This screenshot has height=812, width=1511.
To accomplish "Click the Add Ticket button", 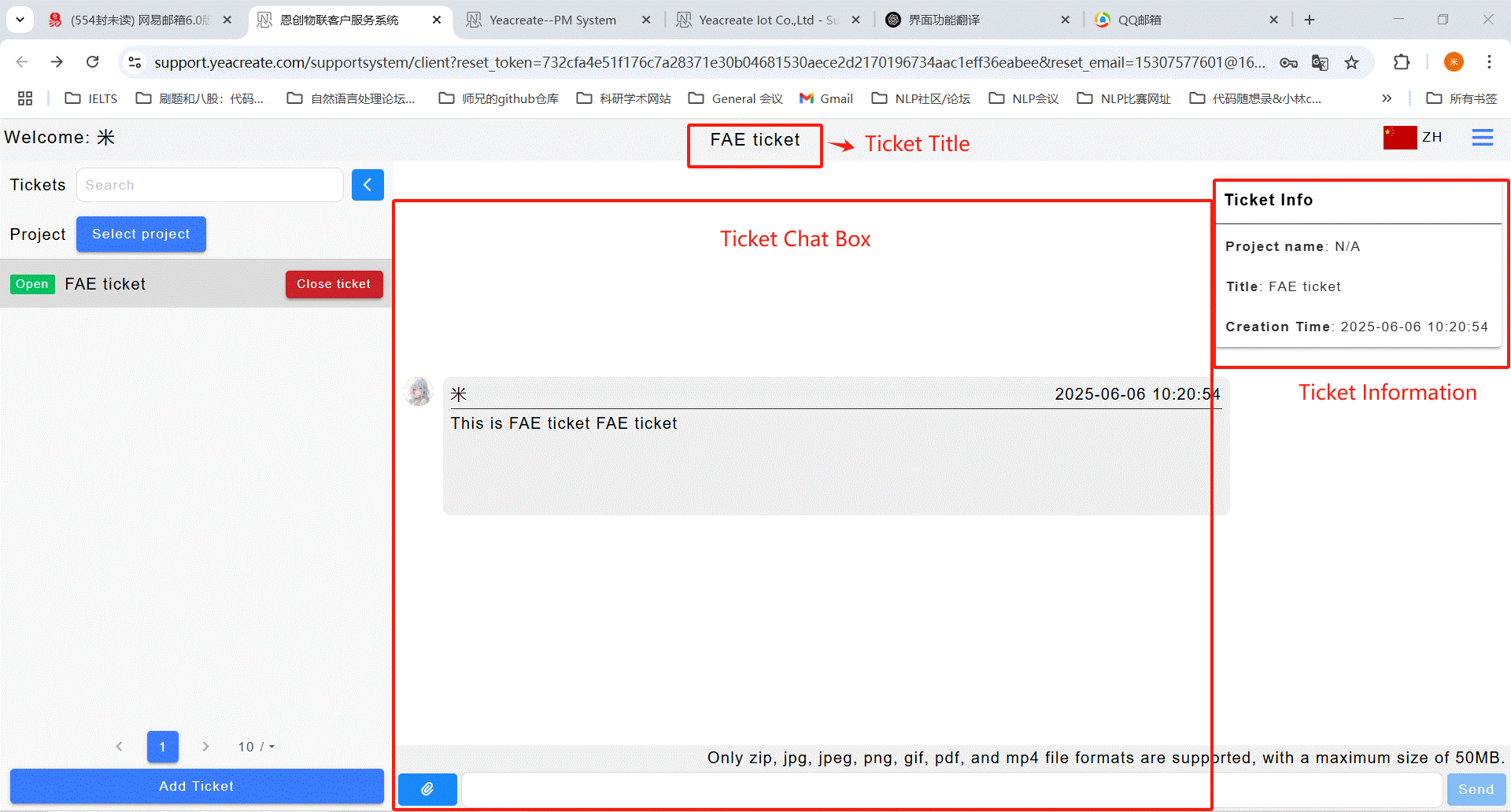I will (x=196, y=786).
